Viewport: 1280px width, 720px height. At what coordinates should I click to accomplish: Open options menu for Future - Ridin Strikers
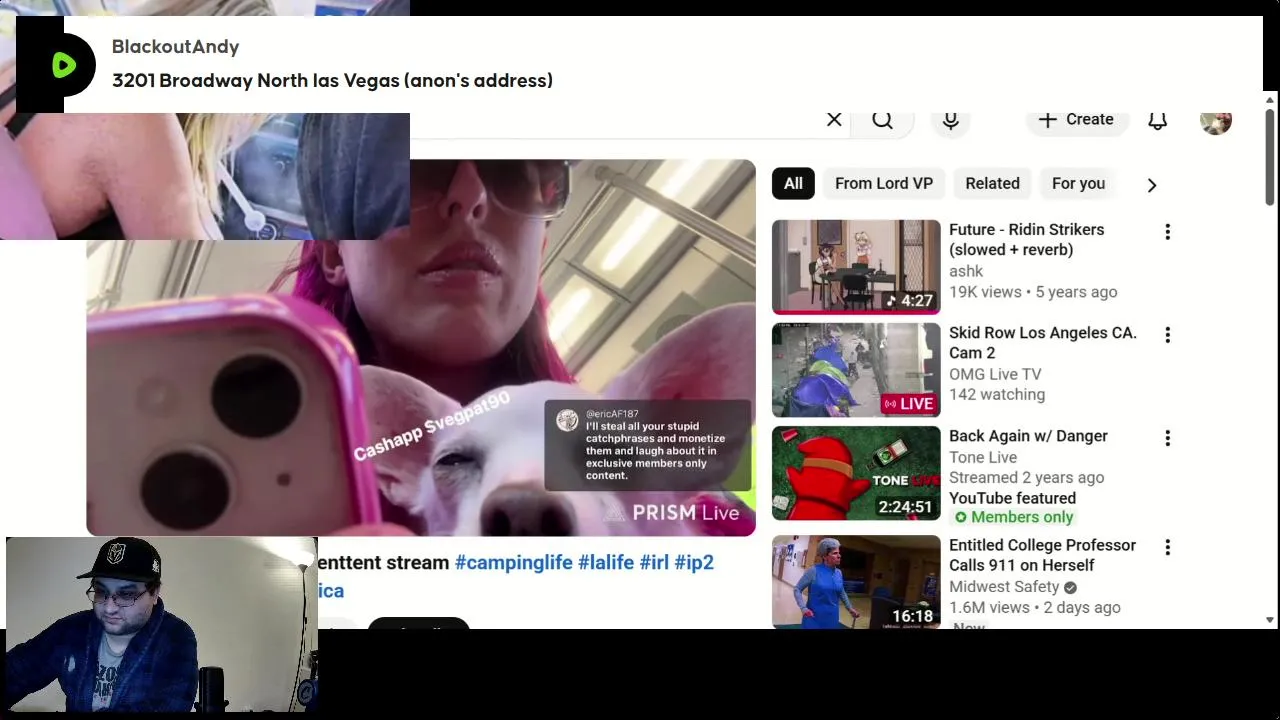[1167, 232]
